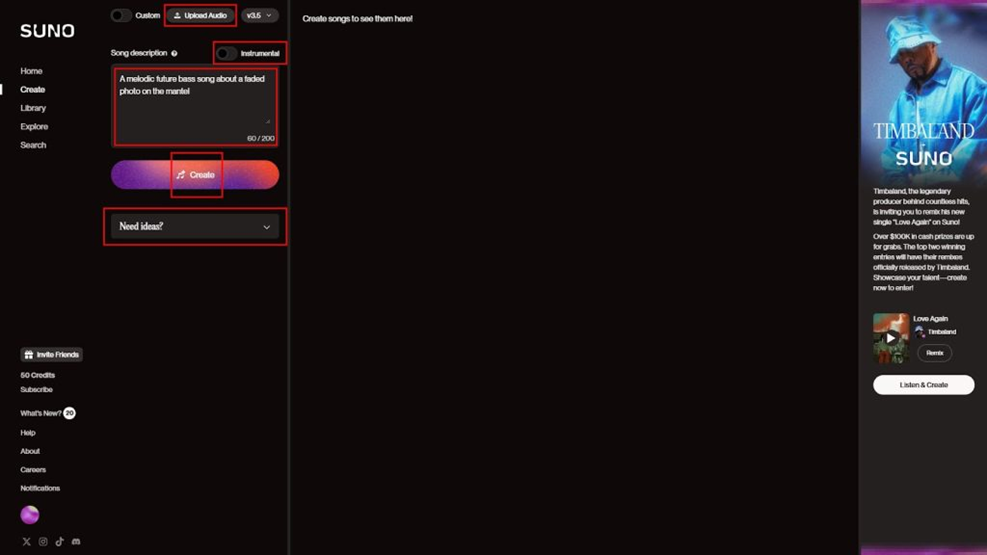Screen dimensions: 987x555
Task: Open the Instagram social link
Action: pos(43,542)
